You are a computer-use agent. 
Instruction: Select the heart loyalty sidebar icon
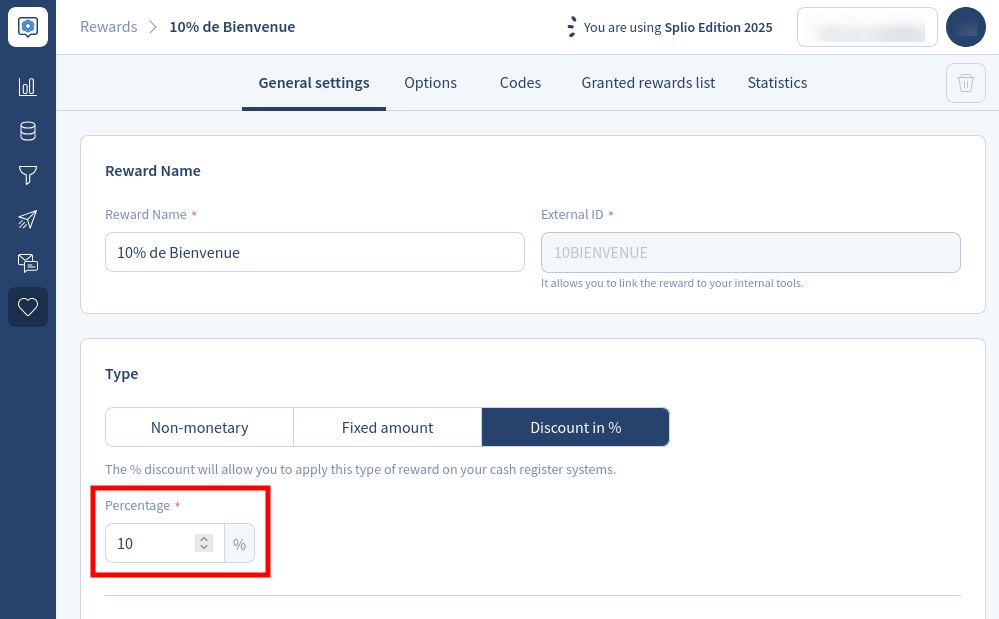click(x=28, y=307)
